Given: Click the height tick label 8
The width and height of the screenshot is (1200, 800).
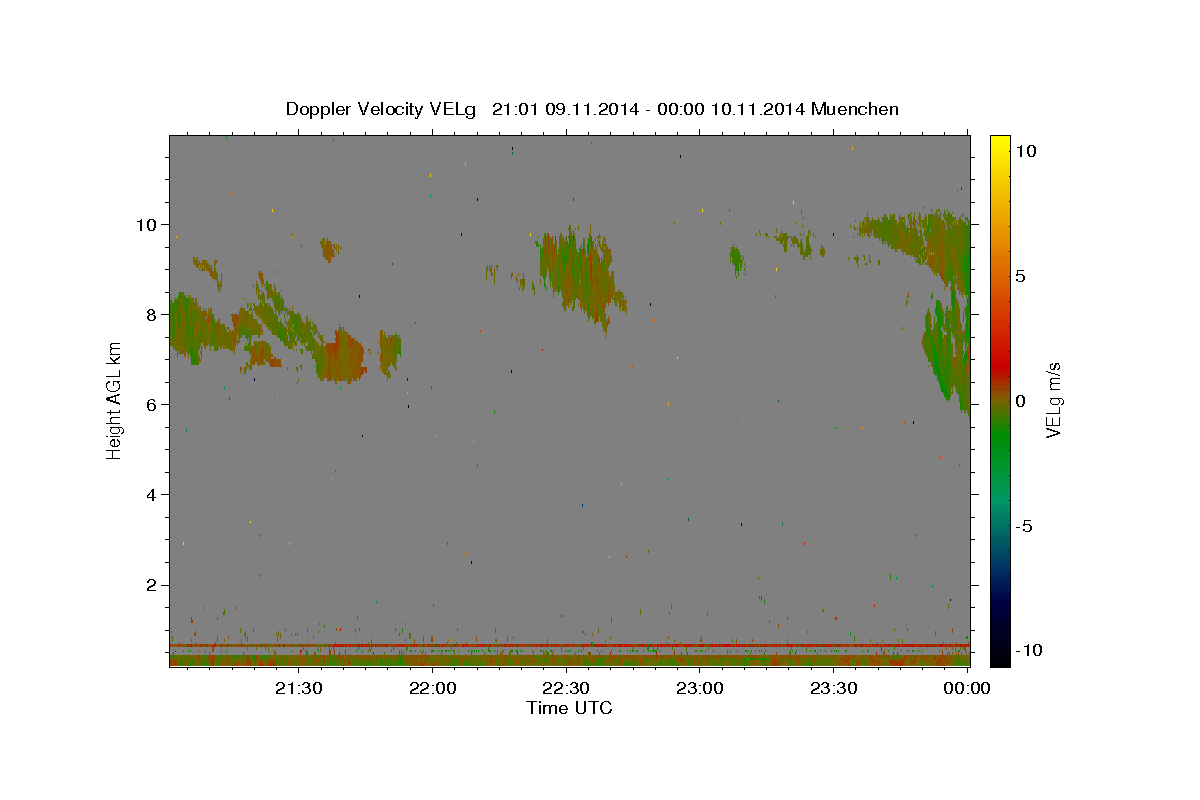Looking at the screenshot, I should pos(151,314).
